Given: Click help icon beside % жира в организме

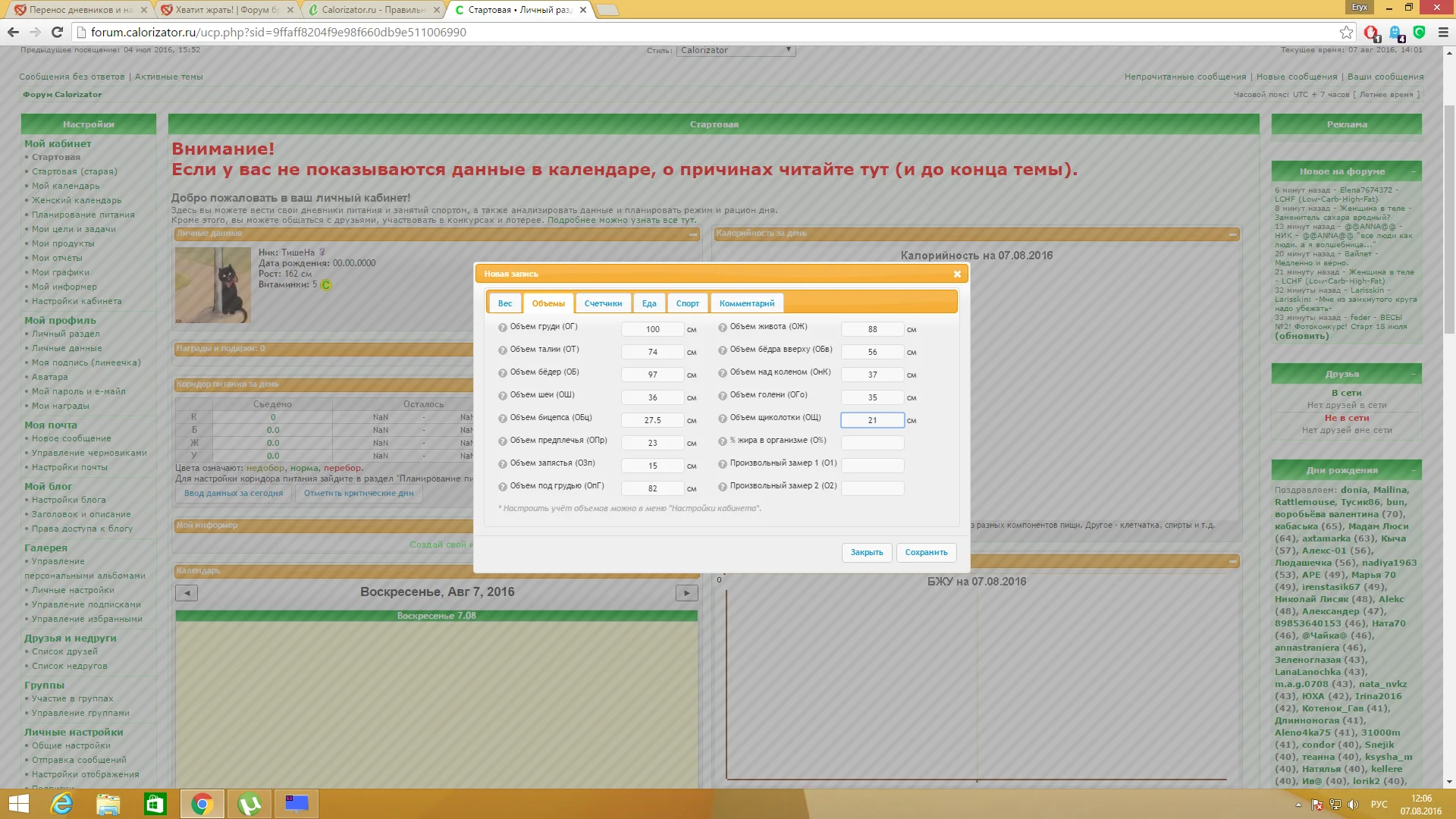Looking at the screenshot, I should point(723,441).
